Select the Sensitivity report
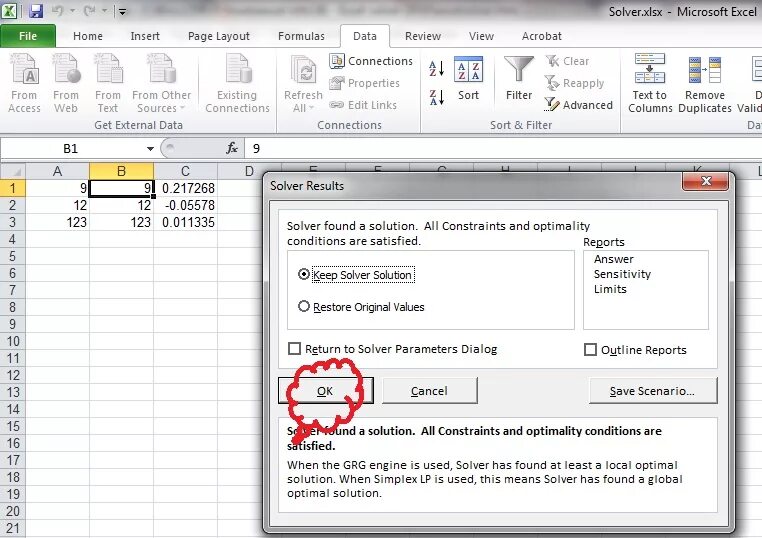The image size is (762, 538). click(x=622, y=274)
